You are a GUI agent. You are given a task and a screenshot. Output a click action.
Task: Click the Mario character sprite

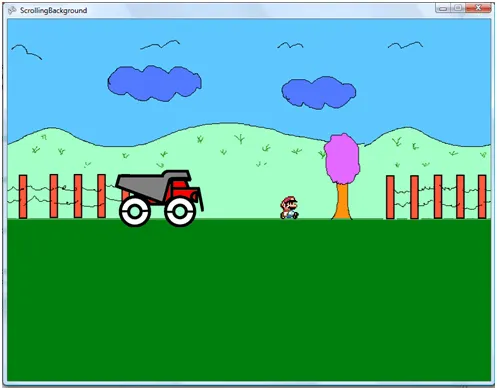[x=289, y=208]
